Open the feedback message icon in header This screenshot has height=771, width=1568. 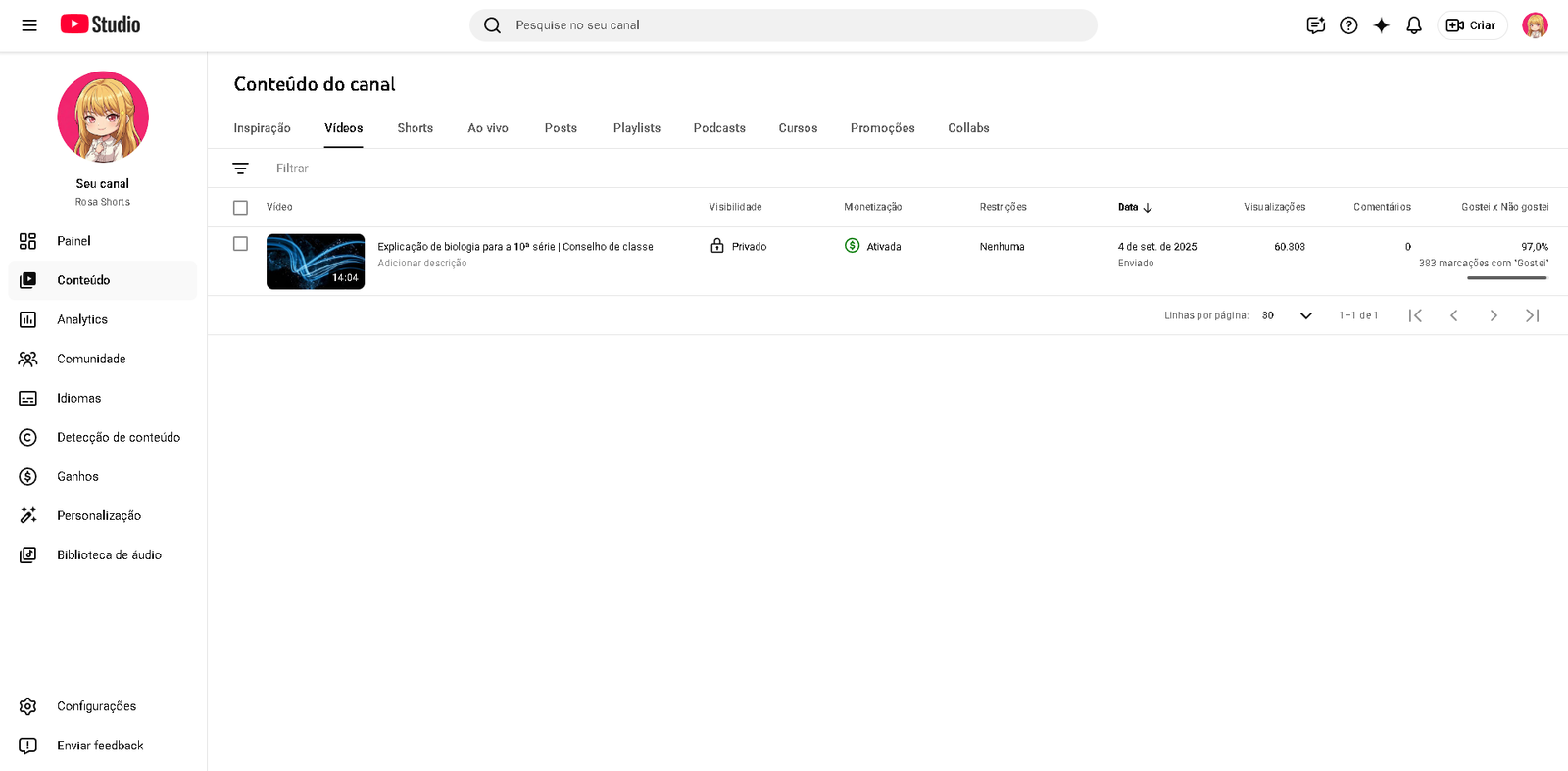[1315, 25]
